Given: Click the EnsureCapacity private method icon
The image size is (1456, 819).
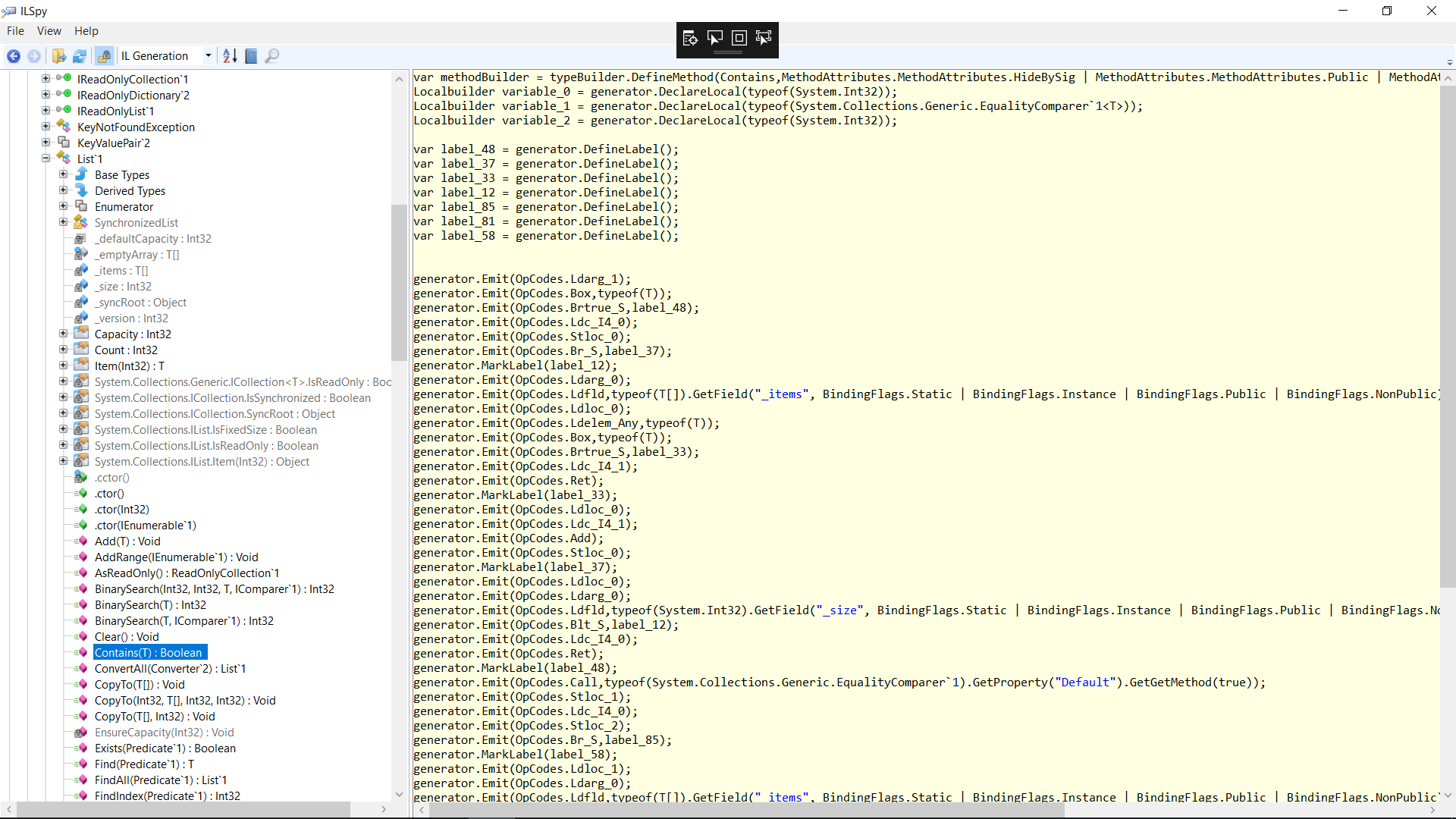Looking at the screenshot, I should [81, 732].
